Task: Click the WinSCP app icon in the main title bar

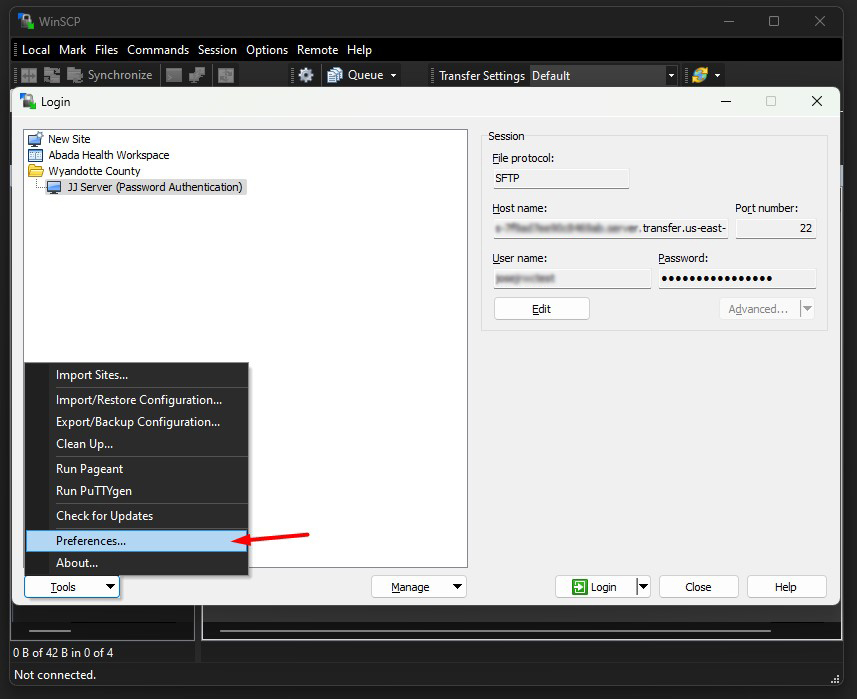Action: click(26, 21)
